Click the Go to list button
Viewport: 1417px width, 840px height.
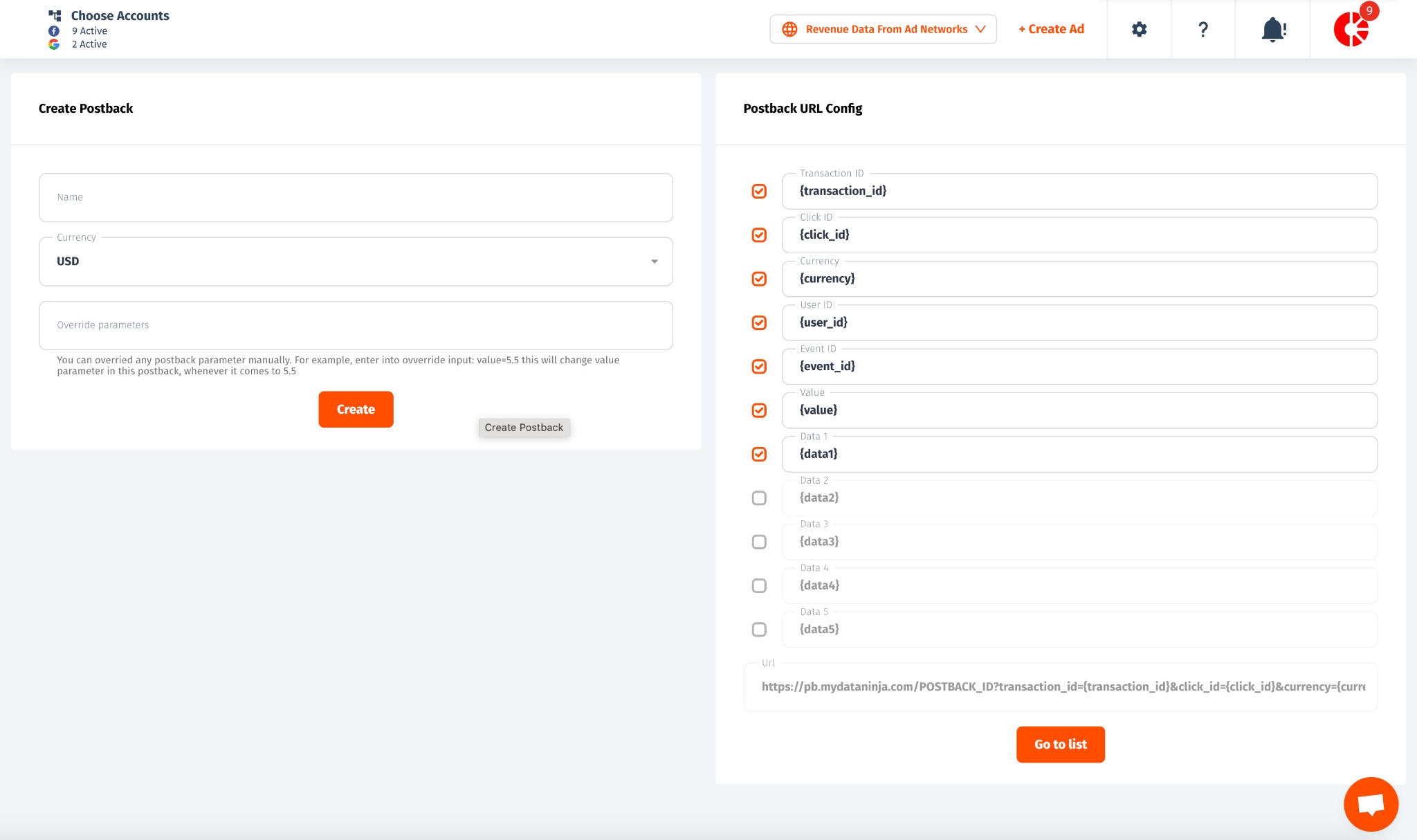point(1060,745)
